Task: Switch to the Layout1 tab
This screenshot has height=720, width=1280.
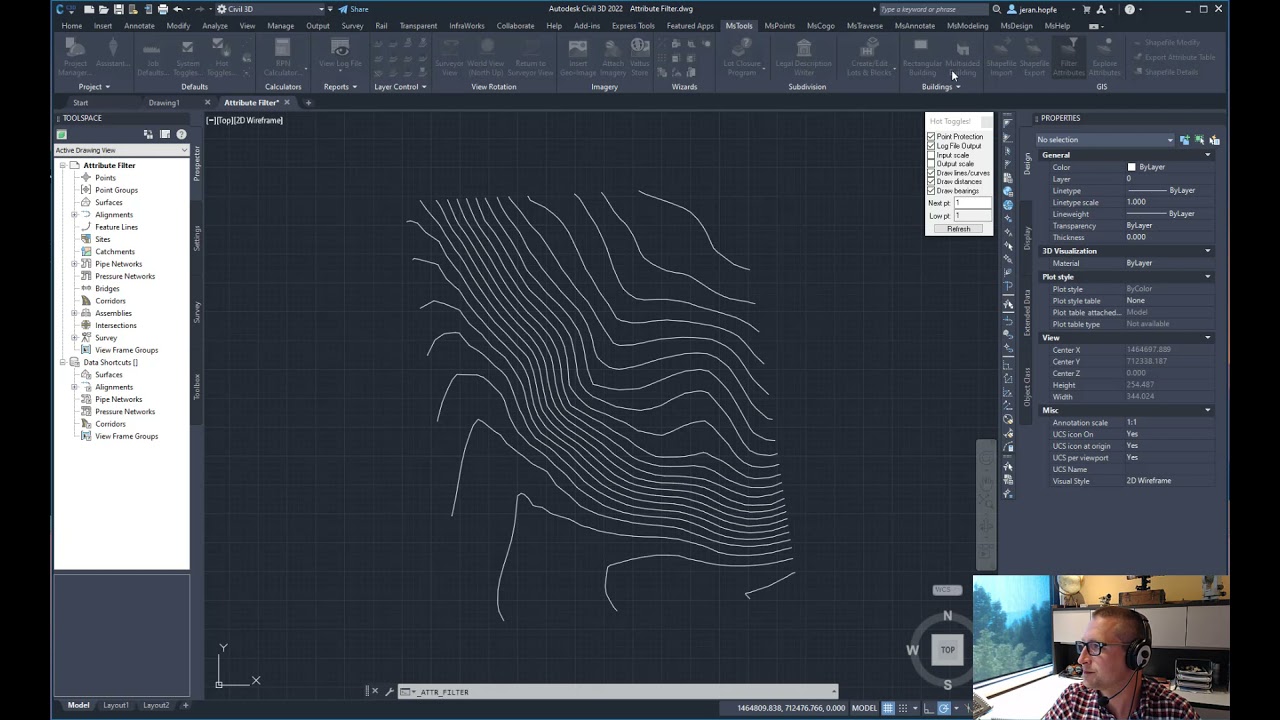Action: [116, 705]
